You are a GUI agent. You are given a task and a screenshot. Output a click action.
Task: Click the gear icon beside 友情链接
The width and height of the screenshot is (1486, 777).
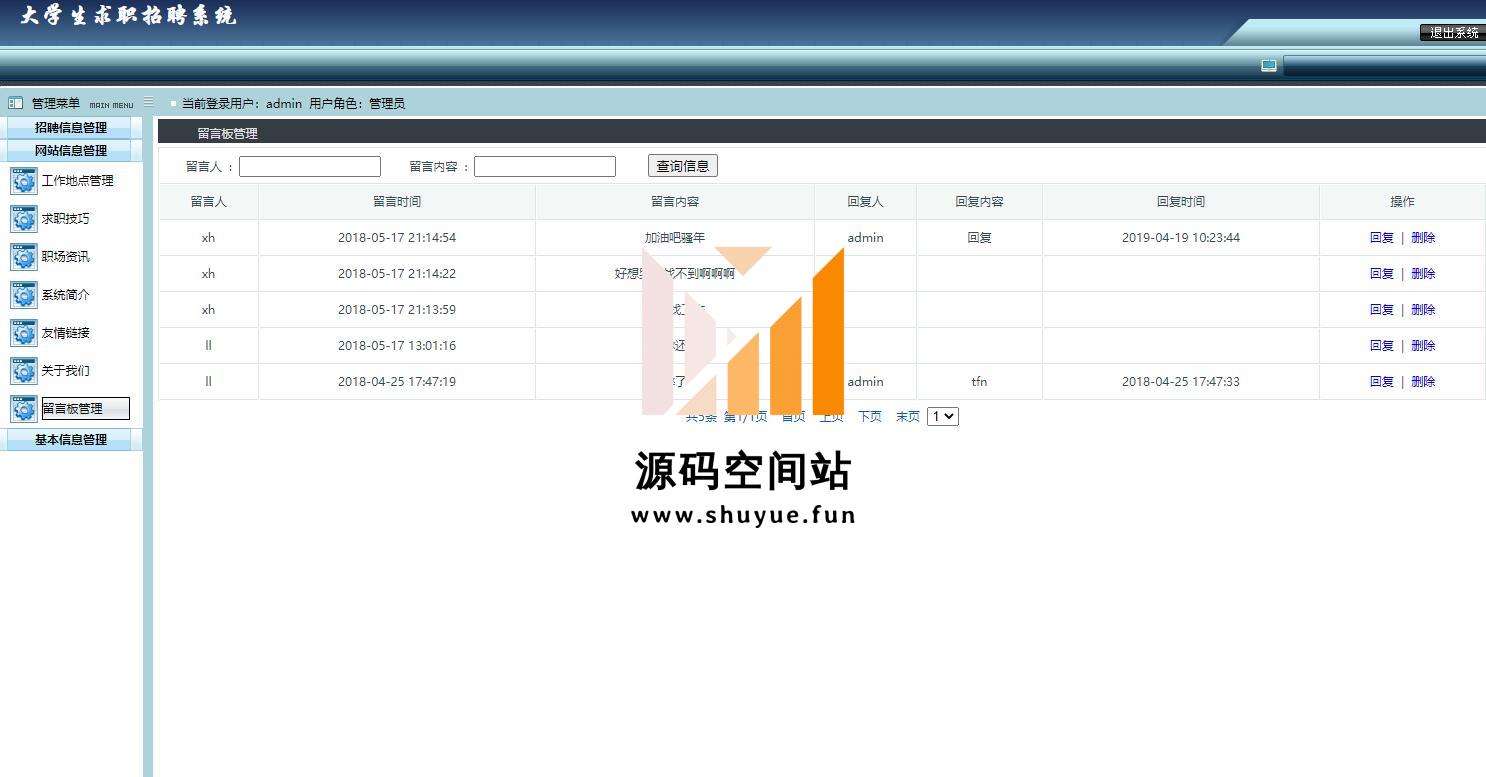24,333
